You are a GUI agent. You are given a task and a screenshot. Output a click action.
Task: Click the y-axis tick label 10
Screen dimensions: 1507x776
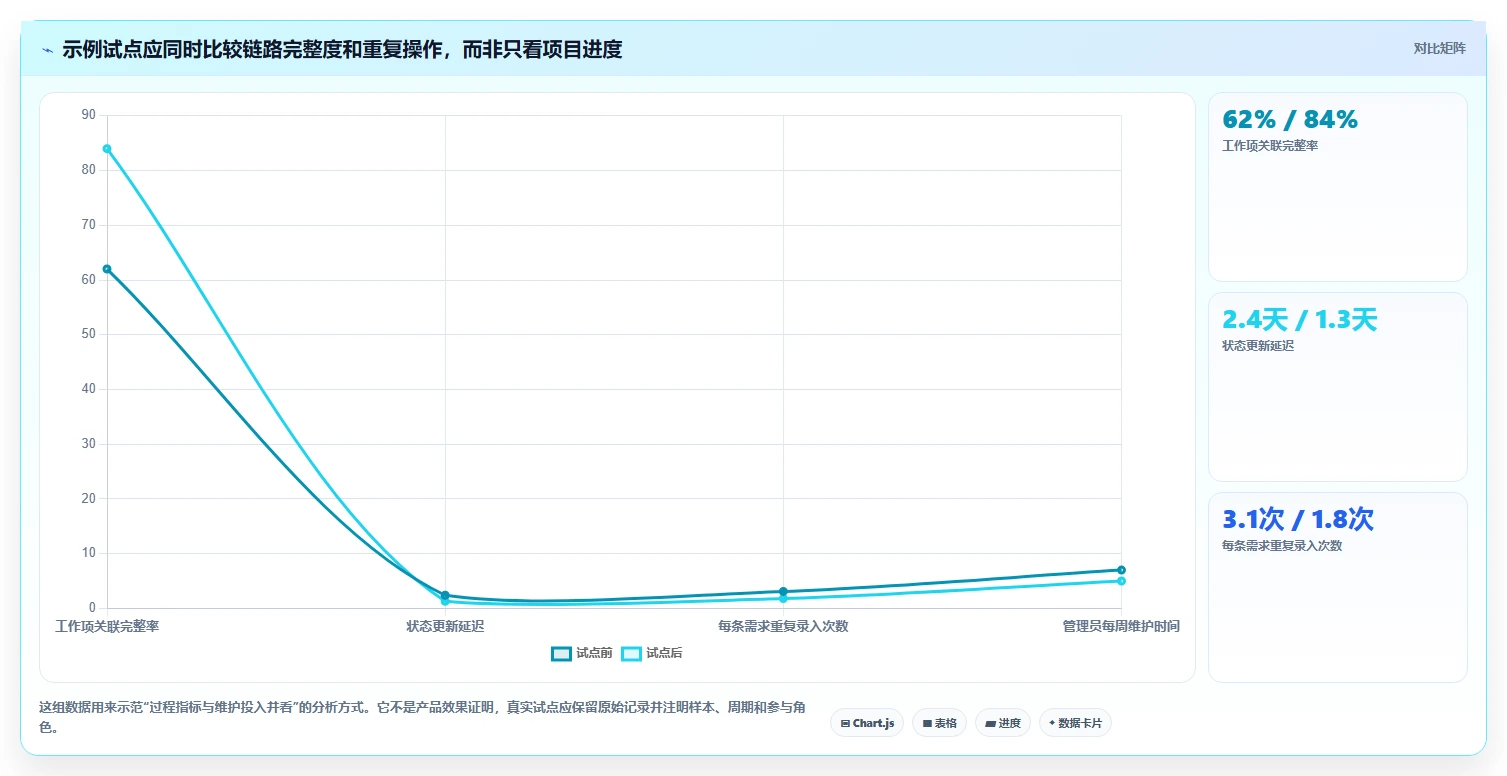88,553
